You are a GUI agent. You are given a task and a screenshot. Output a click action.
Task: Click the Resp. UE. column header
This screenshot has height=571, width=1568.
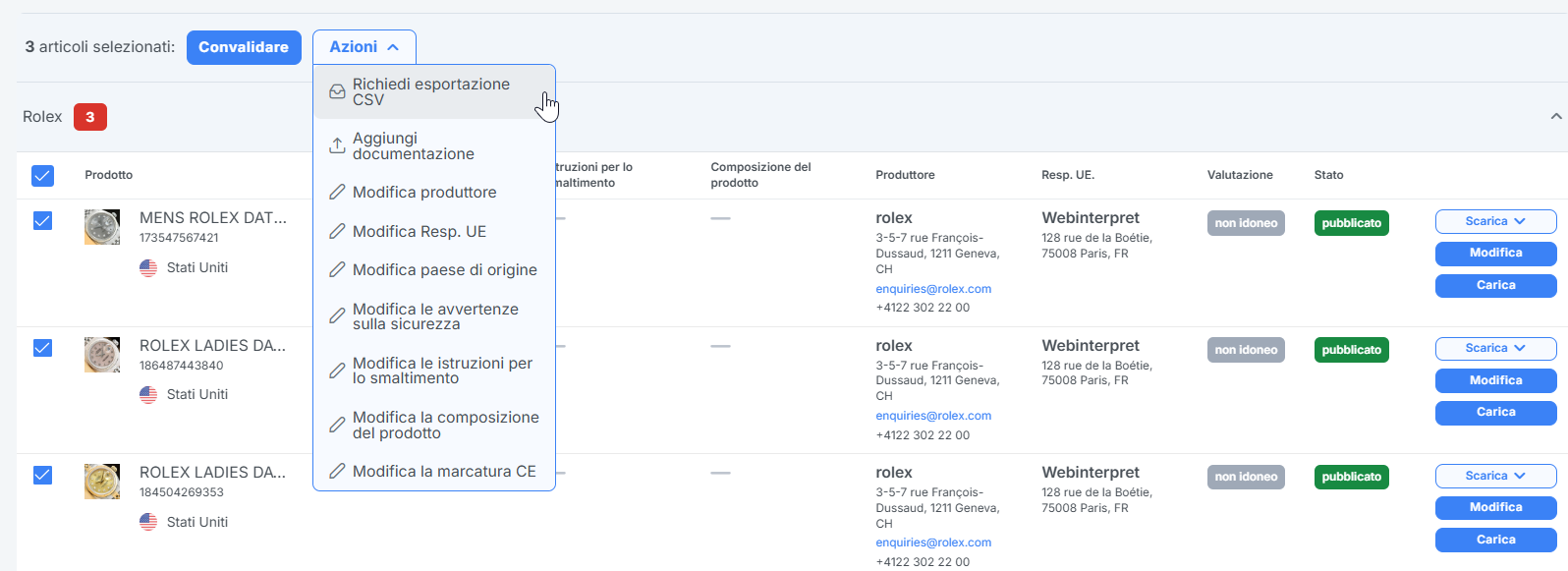click(x=1068, y=175)
